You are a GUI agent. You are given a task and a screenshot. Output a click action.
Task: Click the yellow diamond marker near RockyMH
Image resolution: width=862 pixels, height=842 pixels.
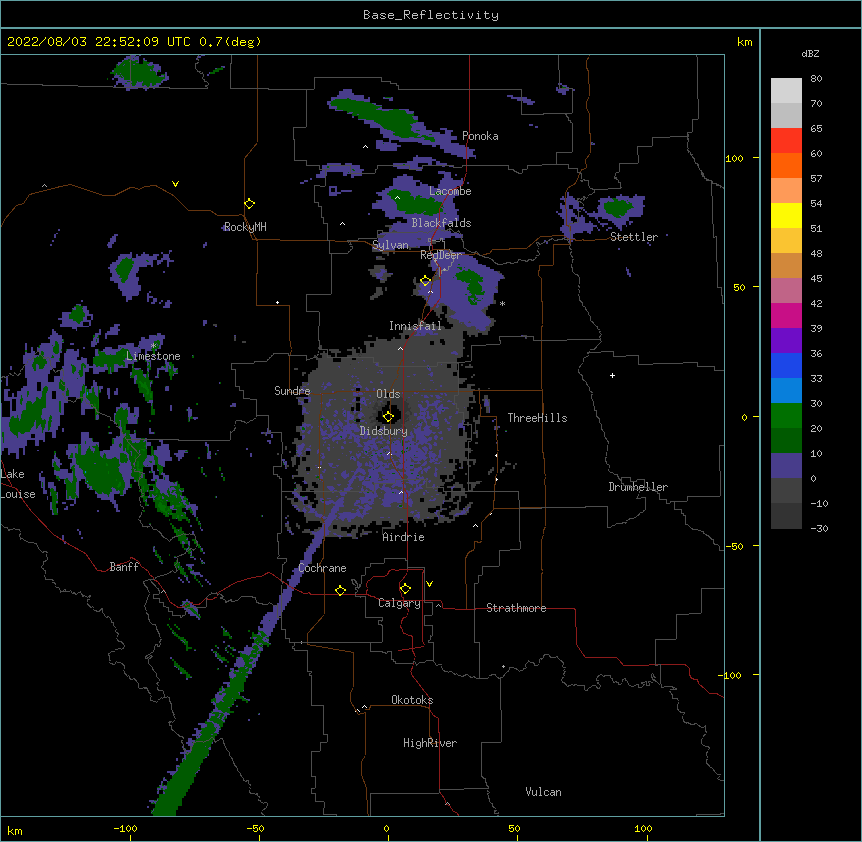[250, 204]
